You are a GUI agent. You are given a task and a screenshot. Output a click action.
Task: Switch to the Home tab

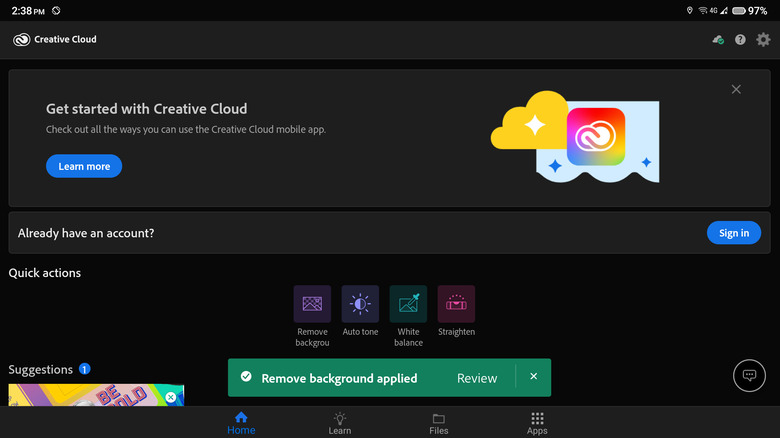241,423
